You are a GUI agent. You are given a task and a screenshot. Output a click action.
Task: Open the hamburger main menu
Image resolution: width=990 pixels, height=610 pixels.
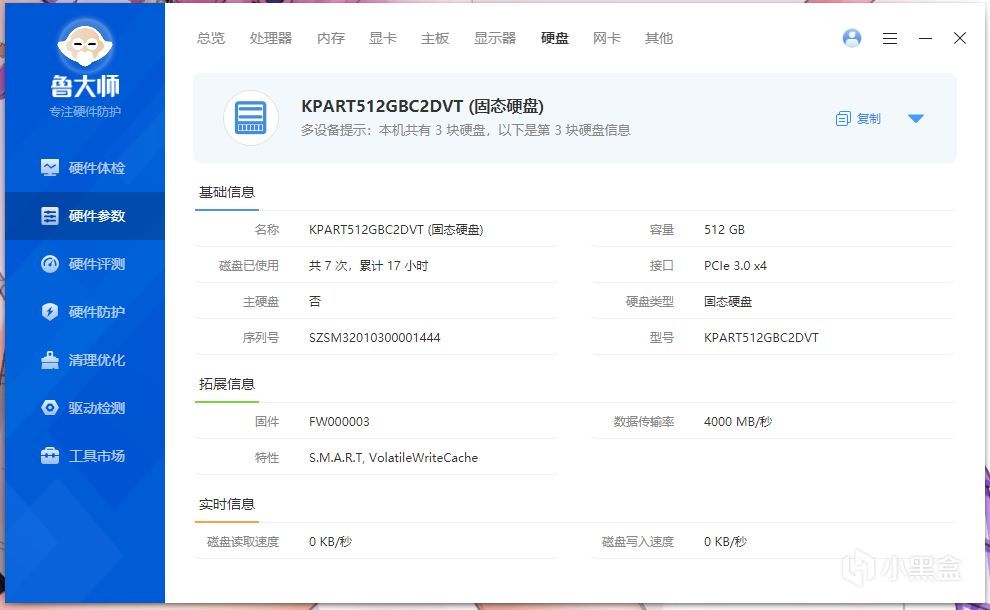(890, 39)
